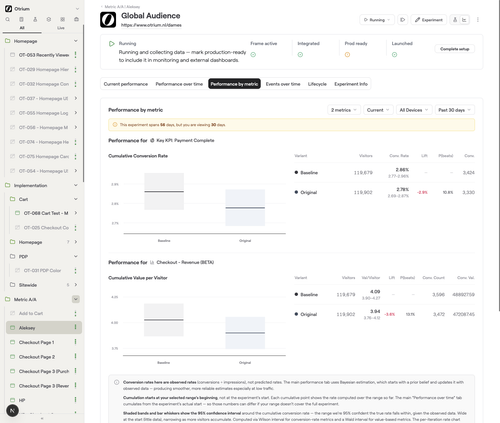The image size is (500, 423).
Task: Click the info icon in the bottom notes box
Action: tap(117, 382)
